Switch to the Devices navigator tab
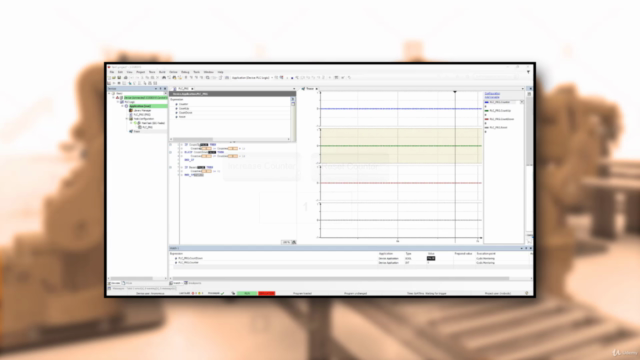 (x=115, y=283)
